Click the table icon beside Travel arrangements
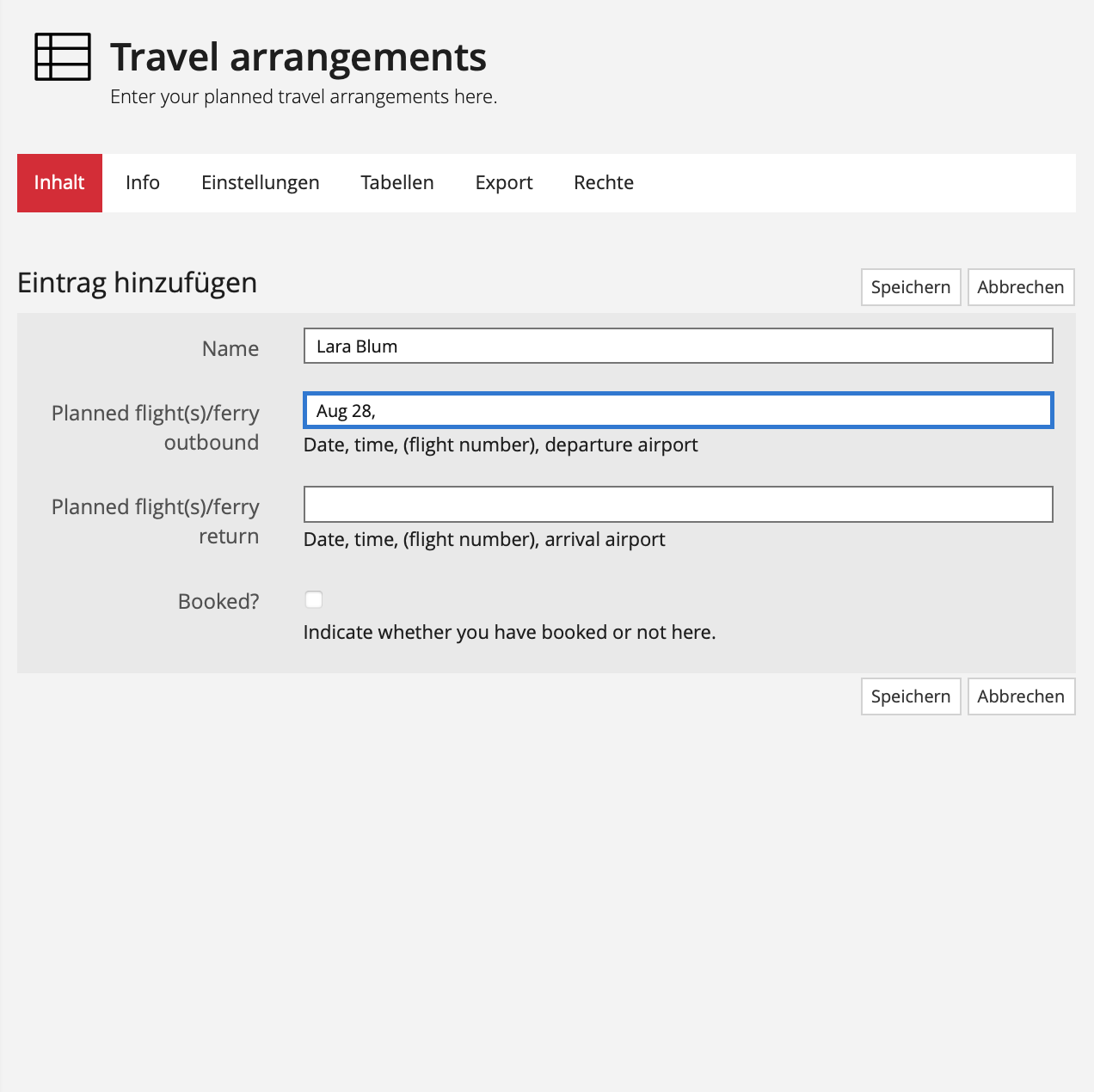The height and width of the screenshot is (1092, 1094). [63, 57]
